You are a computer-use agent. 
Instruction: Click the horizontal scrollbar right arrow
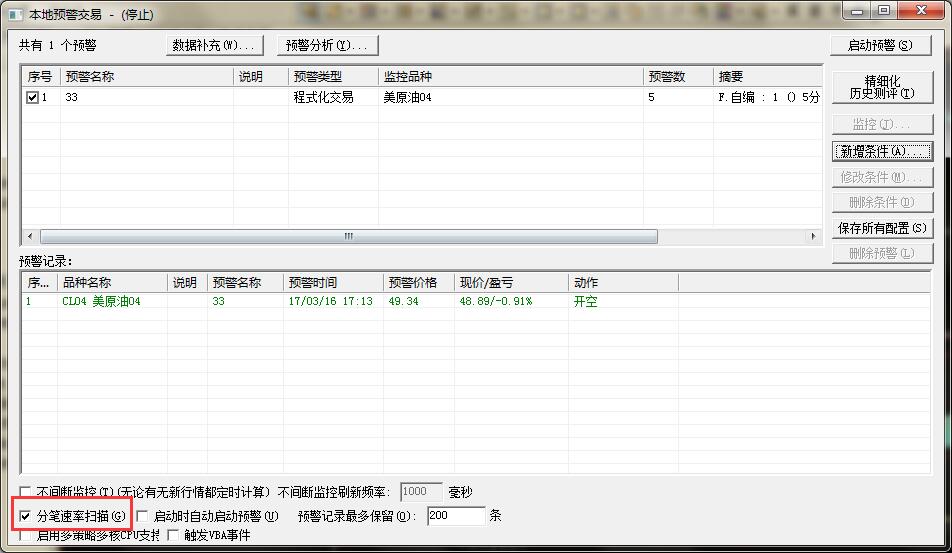click(813, 237)
